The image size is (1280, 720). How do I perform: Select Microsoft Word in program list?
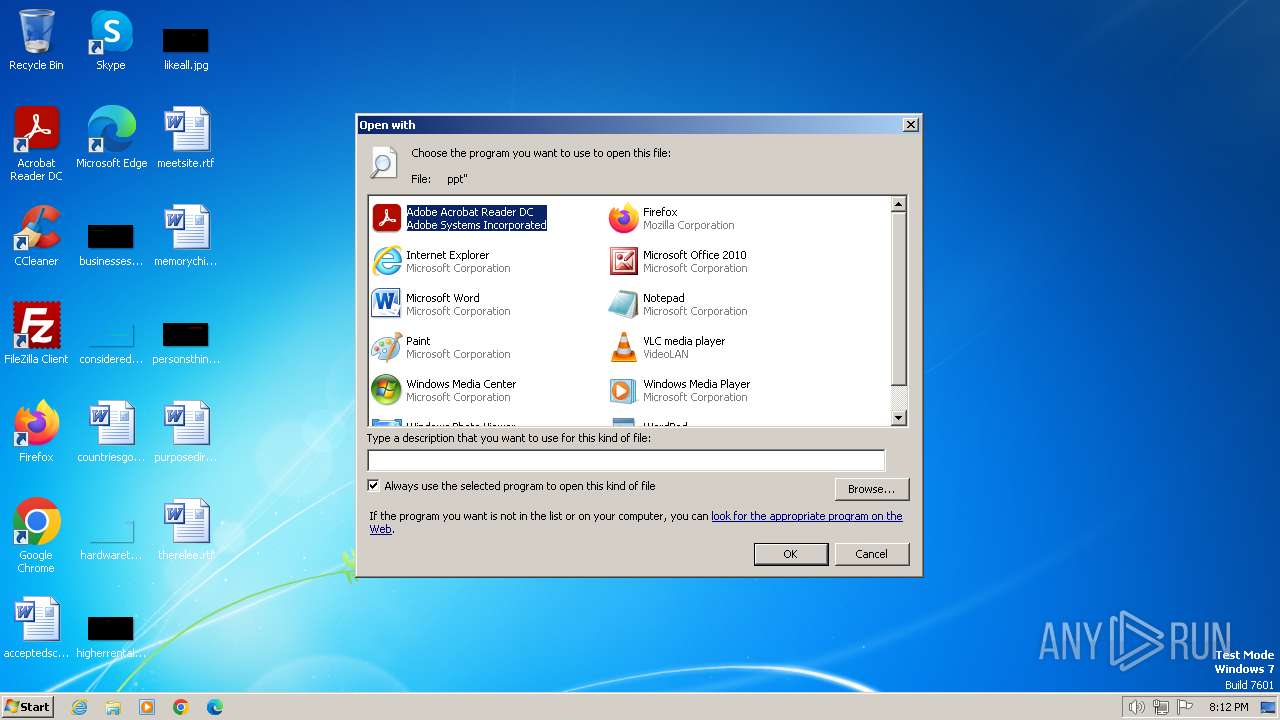click(442, 304)
